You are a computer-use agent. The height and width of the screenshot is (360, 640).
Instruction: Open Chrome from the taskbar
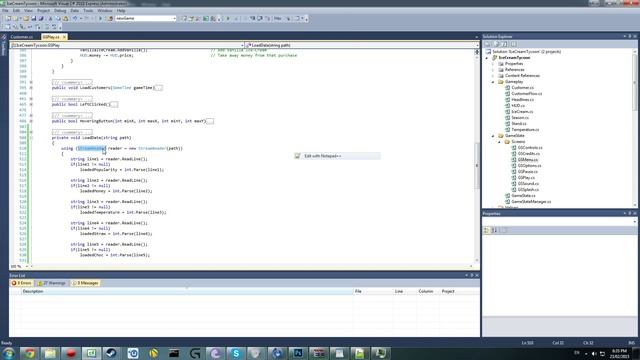pyautogui.click(x=29, y=353)
